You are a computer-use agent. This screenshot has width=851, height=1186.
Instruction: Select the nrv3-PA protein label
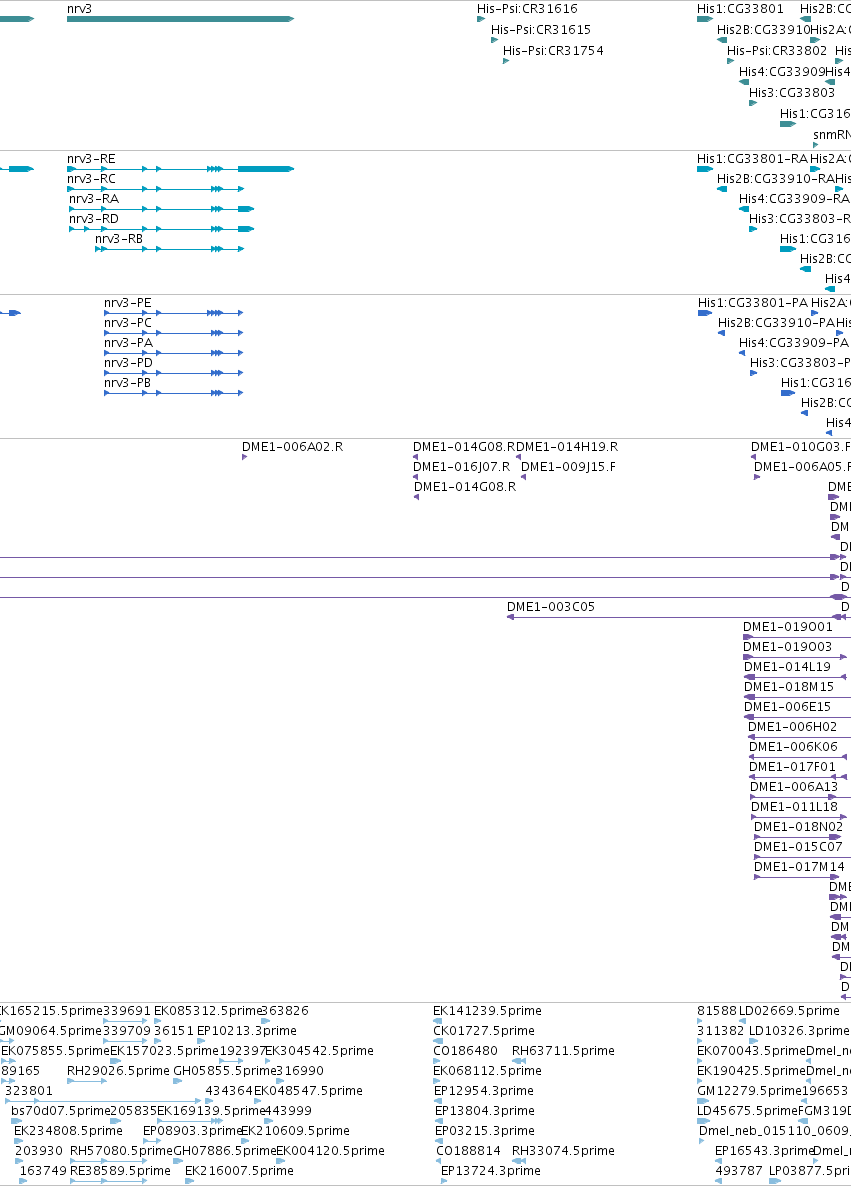tap(128, 343)
